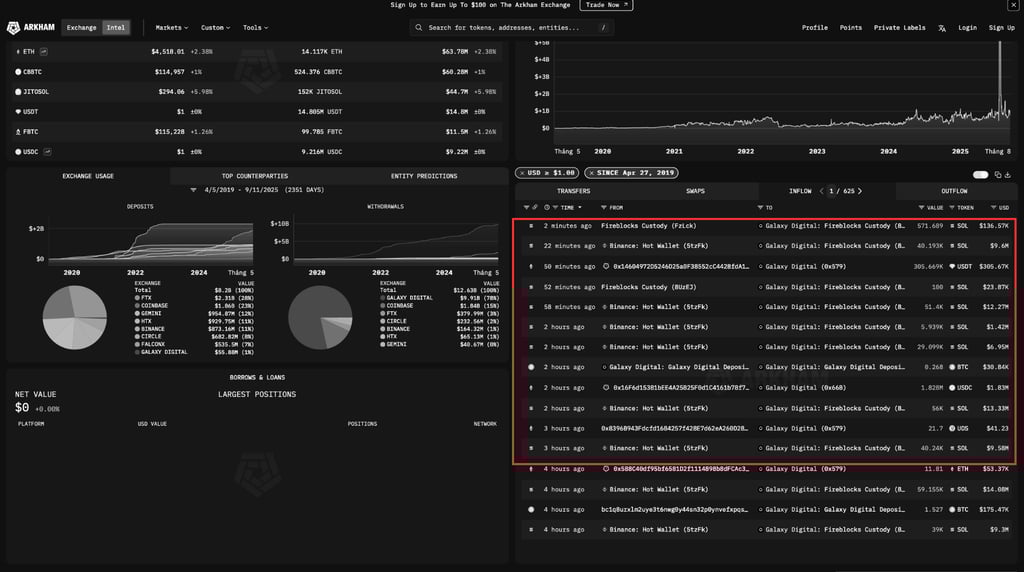Click the search magnifier icon
This screenshot has width=1024, height=572.
pos(419,27)
